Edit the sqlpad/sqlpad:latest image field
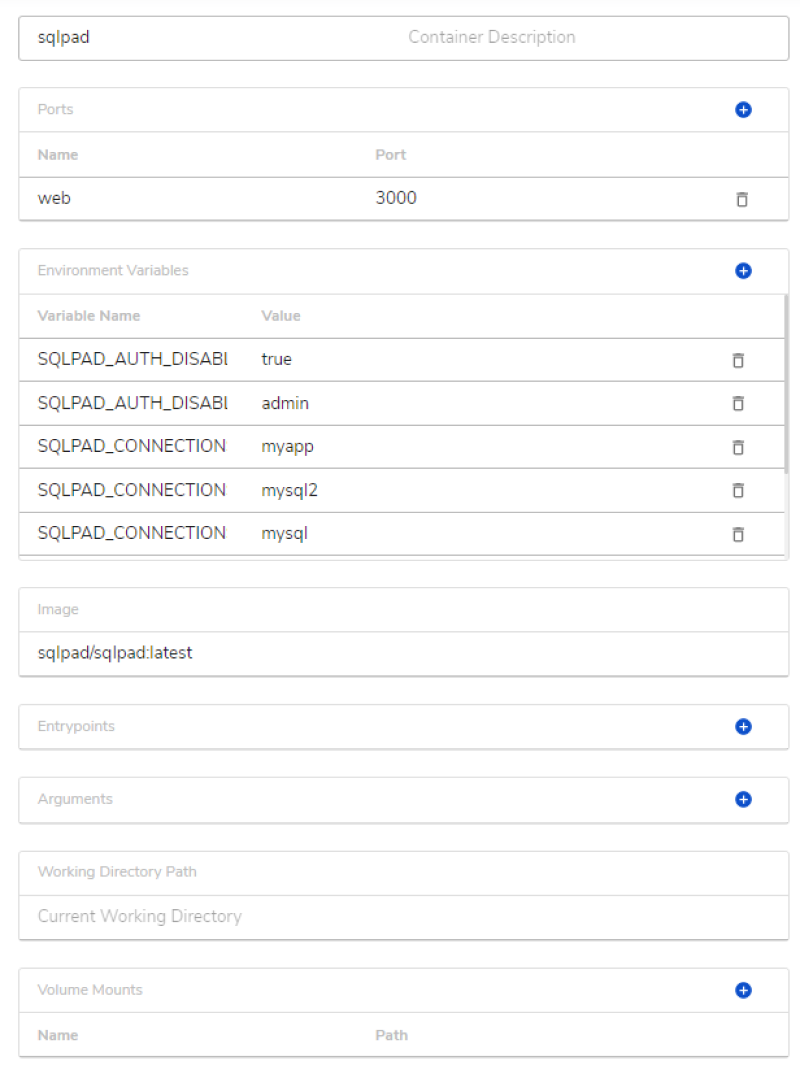Image resolution: width=800 pixels, height=1075 pixels. [x=403, y=653]
